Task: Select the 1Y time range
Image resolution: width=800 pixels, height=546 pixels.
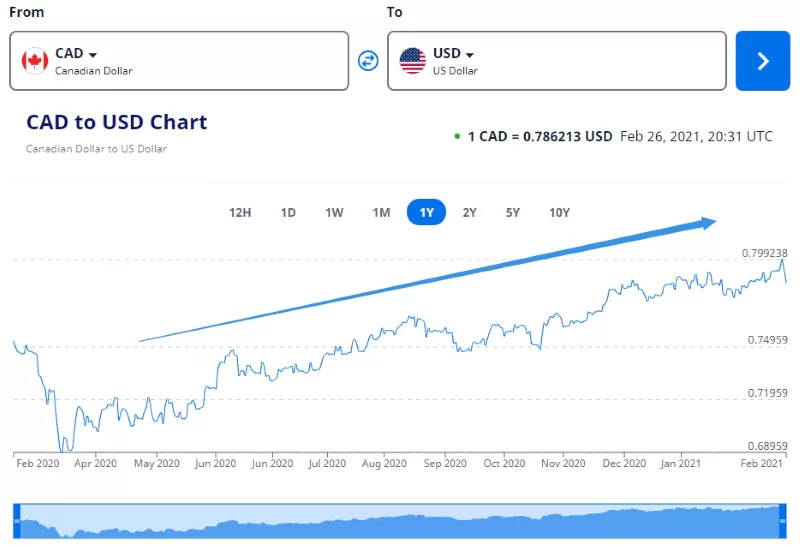Action: pyautogui.click(x=427, y=212)
